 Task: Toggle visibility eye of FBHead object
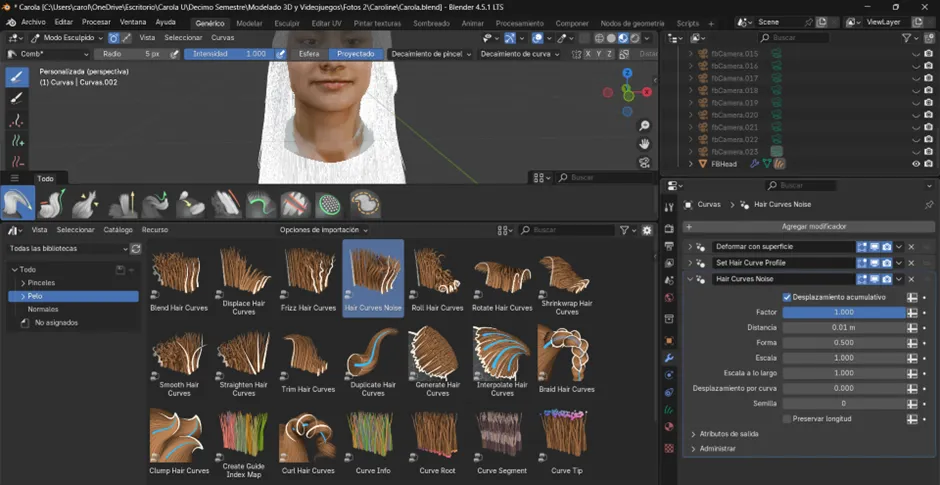(x=915, y=164)
